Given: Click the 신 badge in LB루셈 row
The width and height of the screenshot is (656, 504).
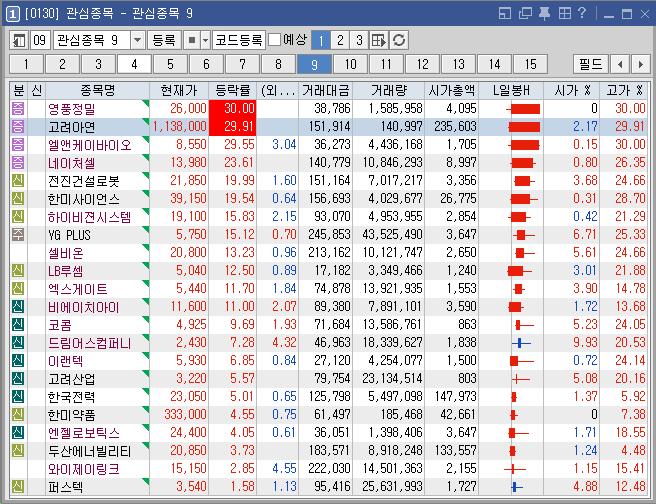Looking at the screenshot, I should coord(18,271).
